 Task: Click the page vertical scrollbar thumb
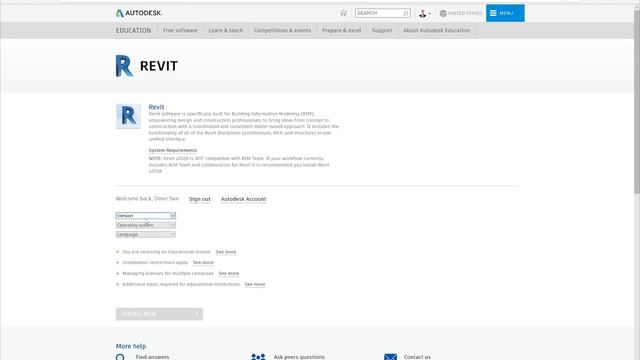coord(637,102)
